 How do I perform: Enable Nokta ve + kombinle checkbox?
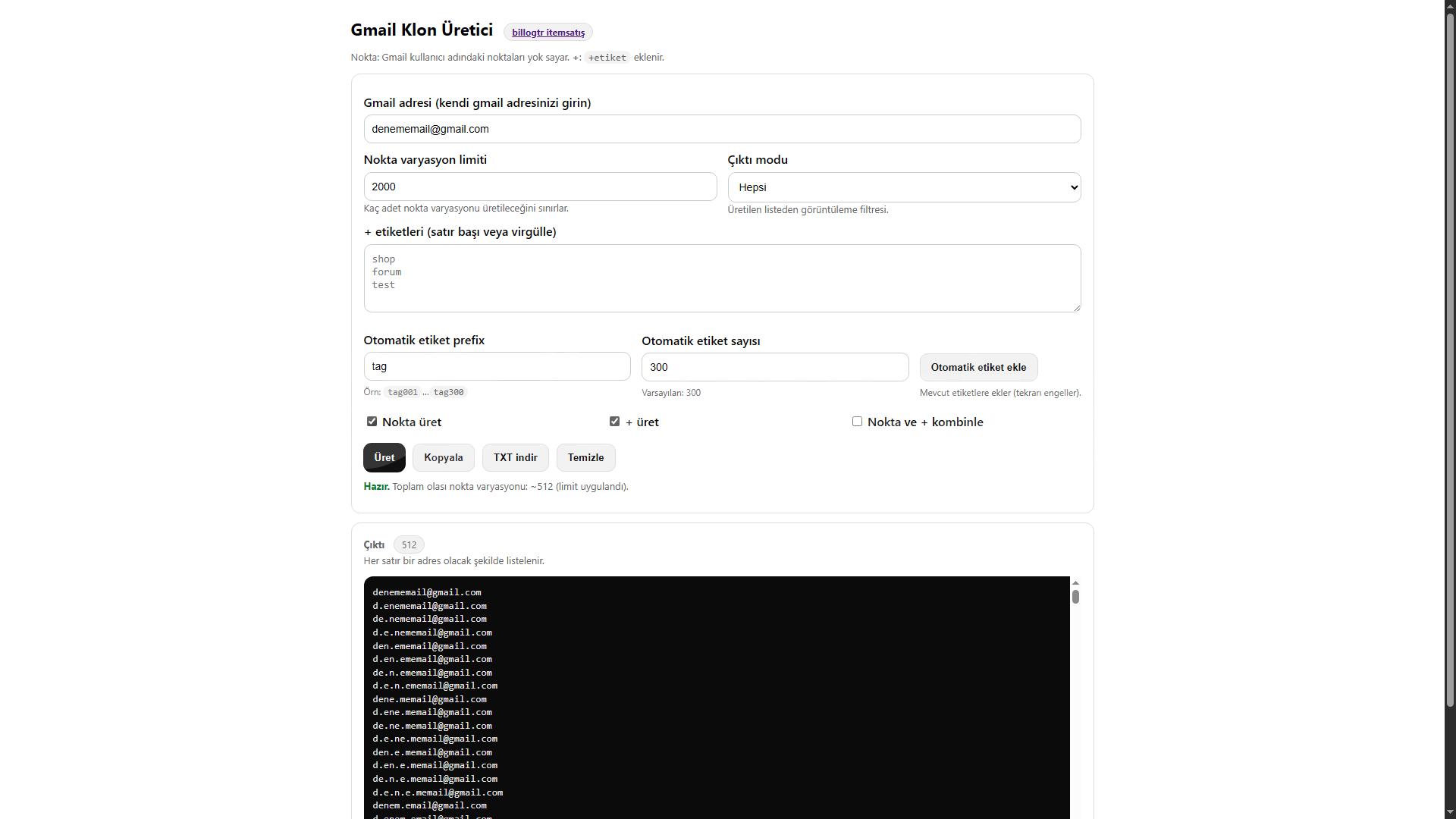click(x=857, y=422)
